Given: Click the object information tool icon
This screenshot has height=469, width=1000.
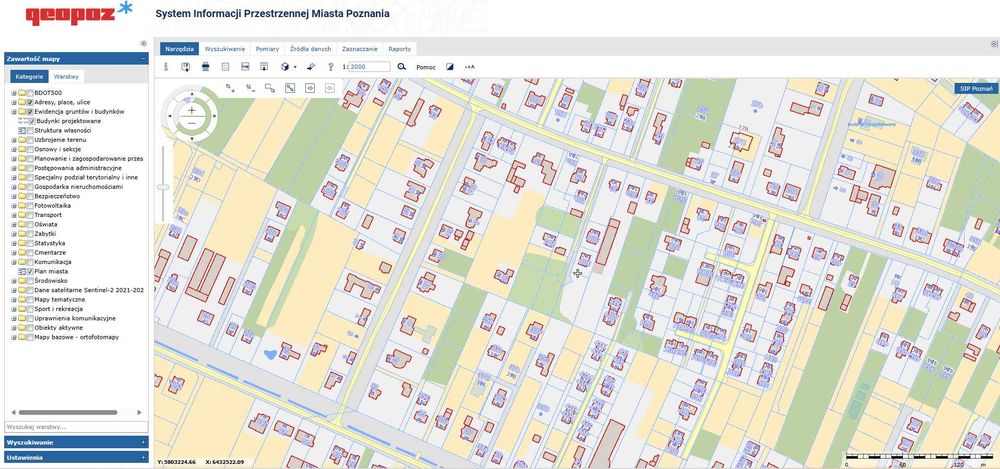Looking at the screenshot, I should click(166, 66).
